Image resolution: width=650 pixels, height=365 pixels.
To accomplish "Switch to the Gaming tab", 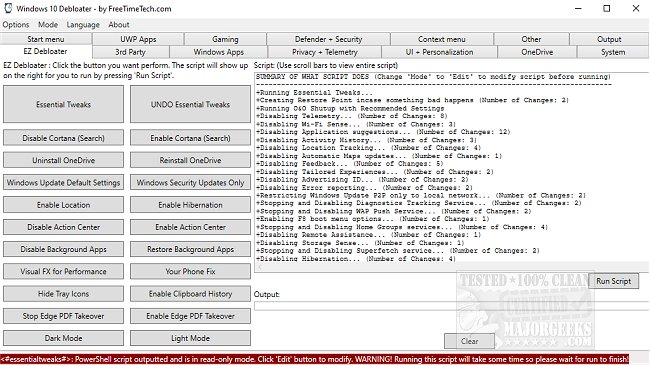I will pyautogui.click(x=225, y=39).
